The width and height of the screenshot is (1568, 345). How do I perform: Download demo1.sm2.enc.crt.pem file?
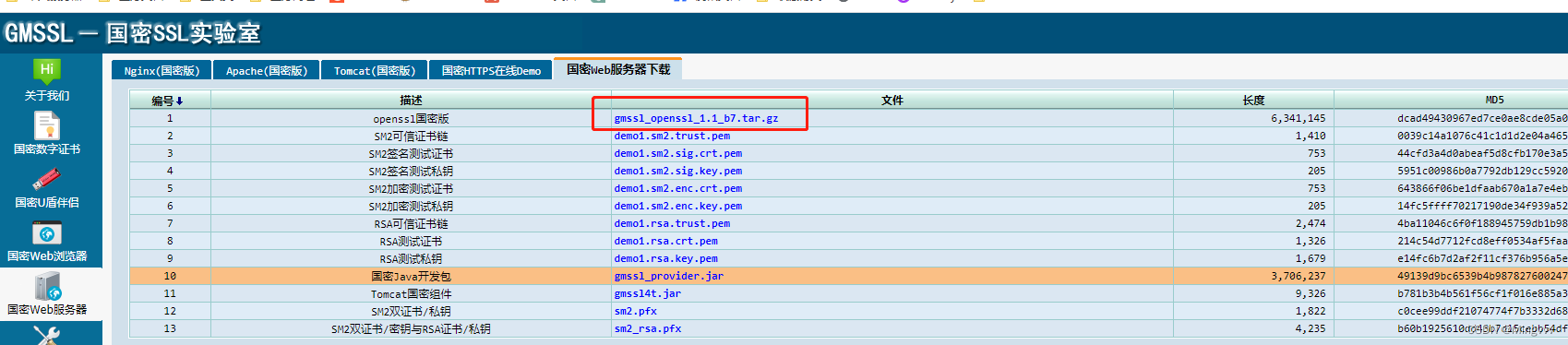click(x=678, y=188)
